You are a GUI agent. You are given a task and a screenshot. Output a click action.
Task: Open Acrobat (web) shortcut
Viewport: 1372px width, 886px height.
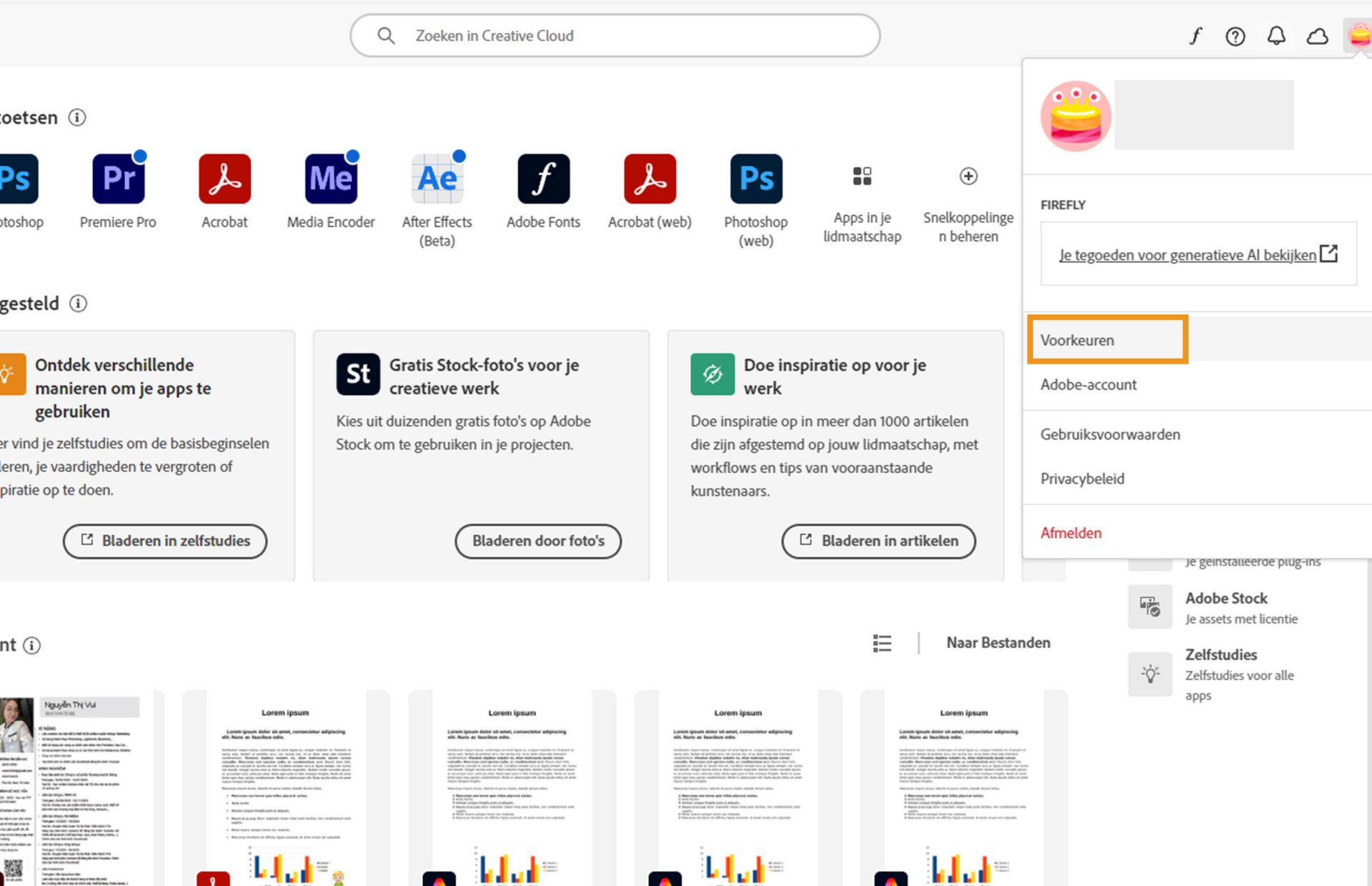coord(650,179)
